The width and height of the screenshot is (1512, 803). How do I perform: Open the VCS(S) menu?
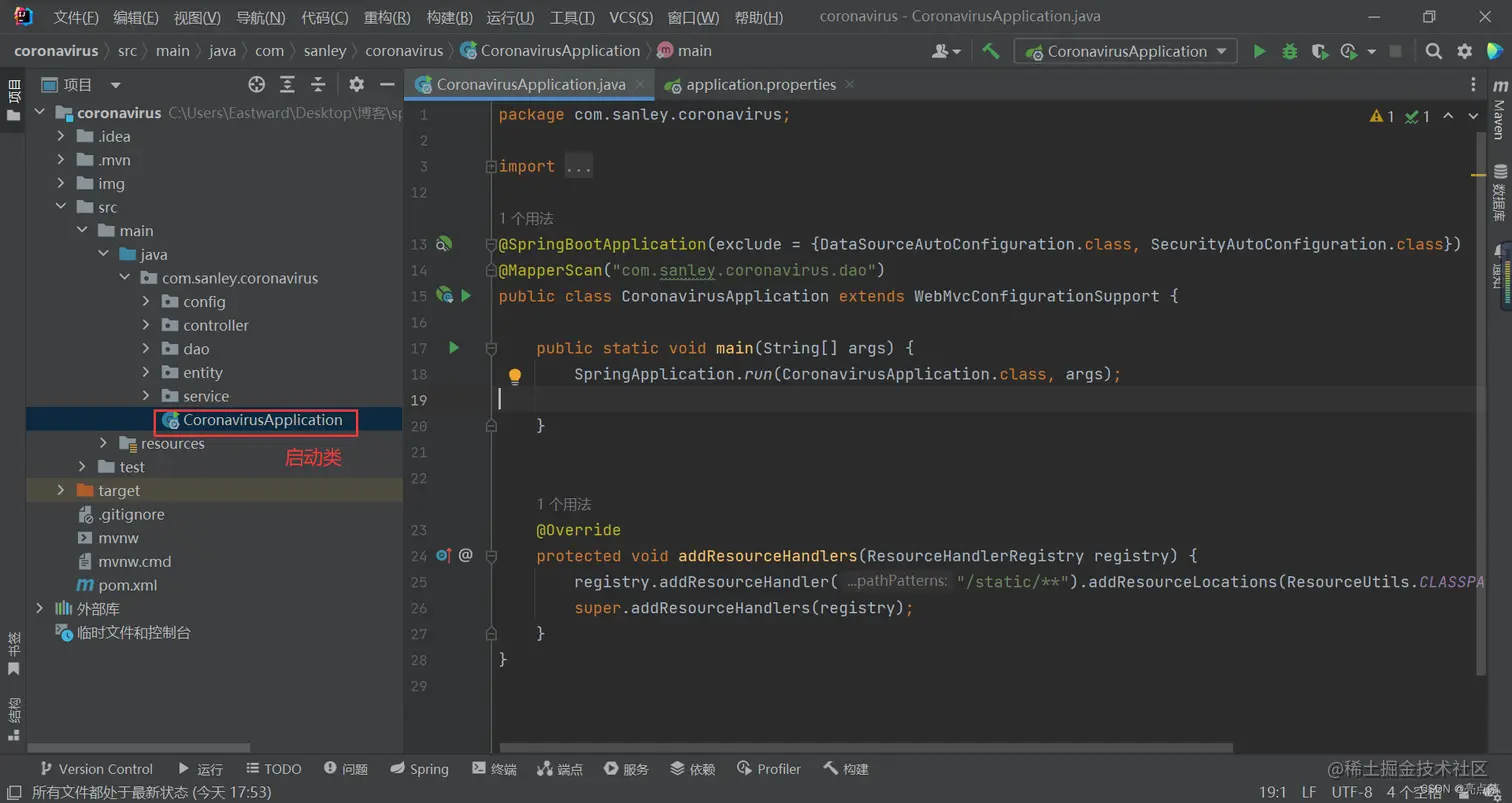tap(631, 18)
